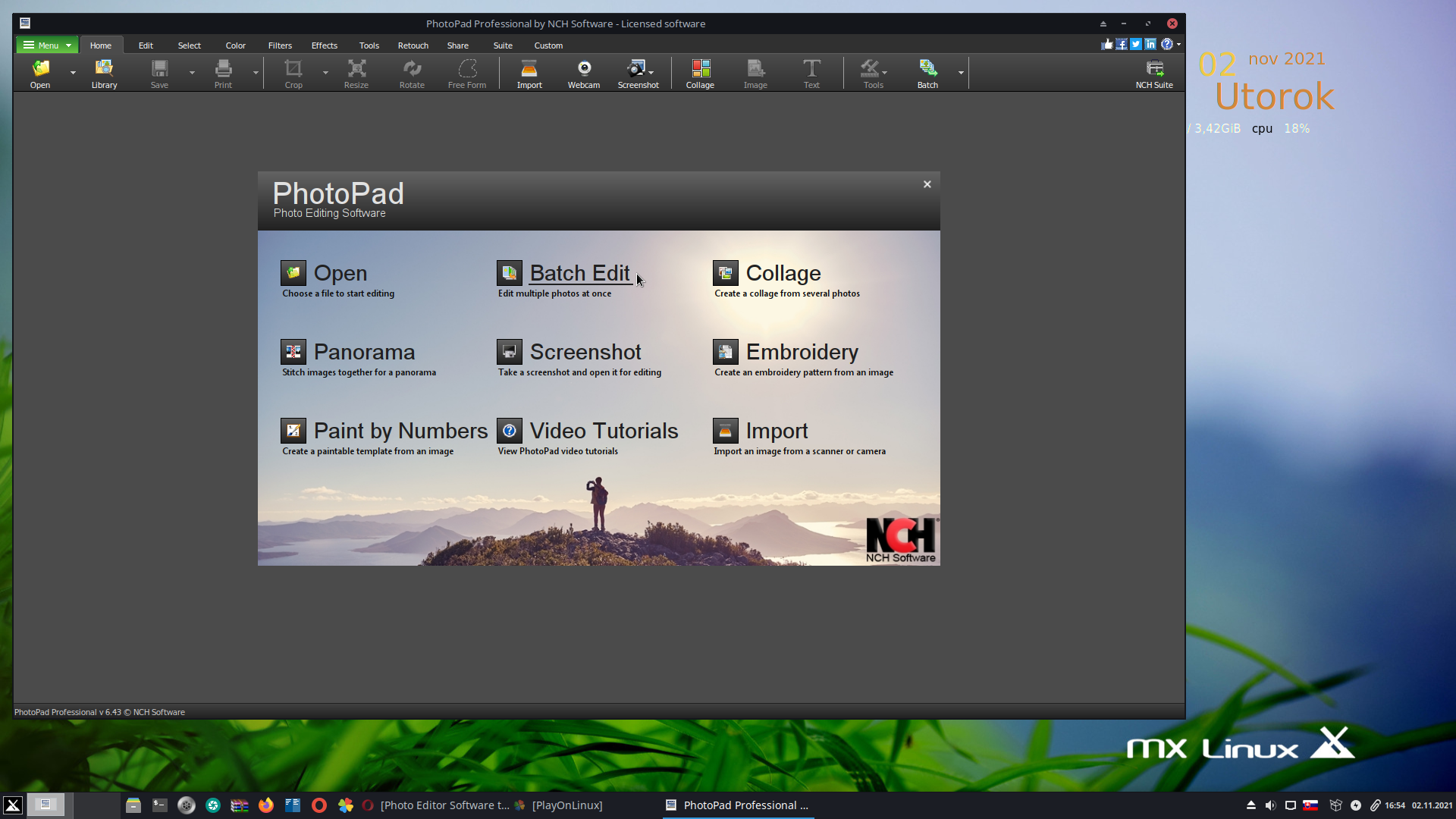Click the Embroidery welcome link
This screenshot has height=819, width=1456.
[802, 352]
